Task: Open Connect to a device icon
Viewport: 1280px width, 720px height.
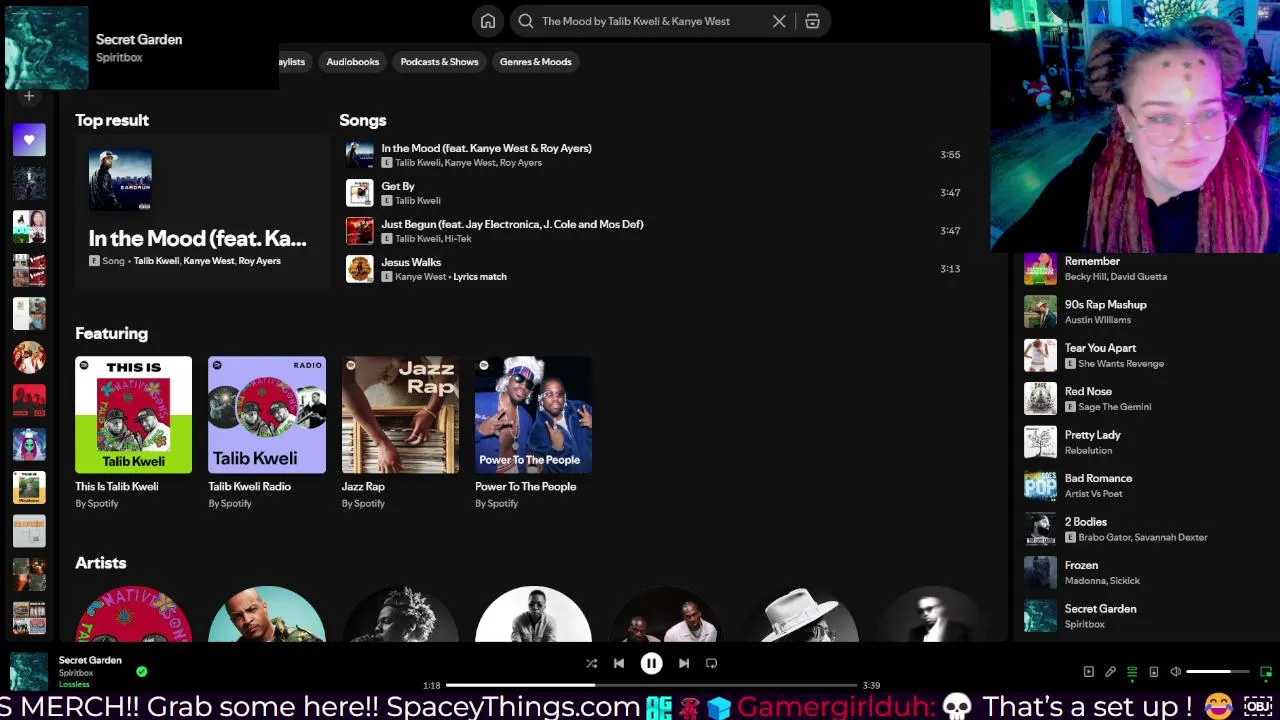Action: 1153,672
